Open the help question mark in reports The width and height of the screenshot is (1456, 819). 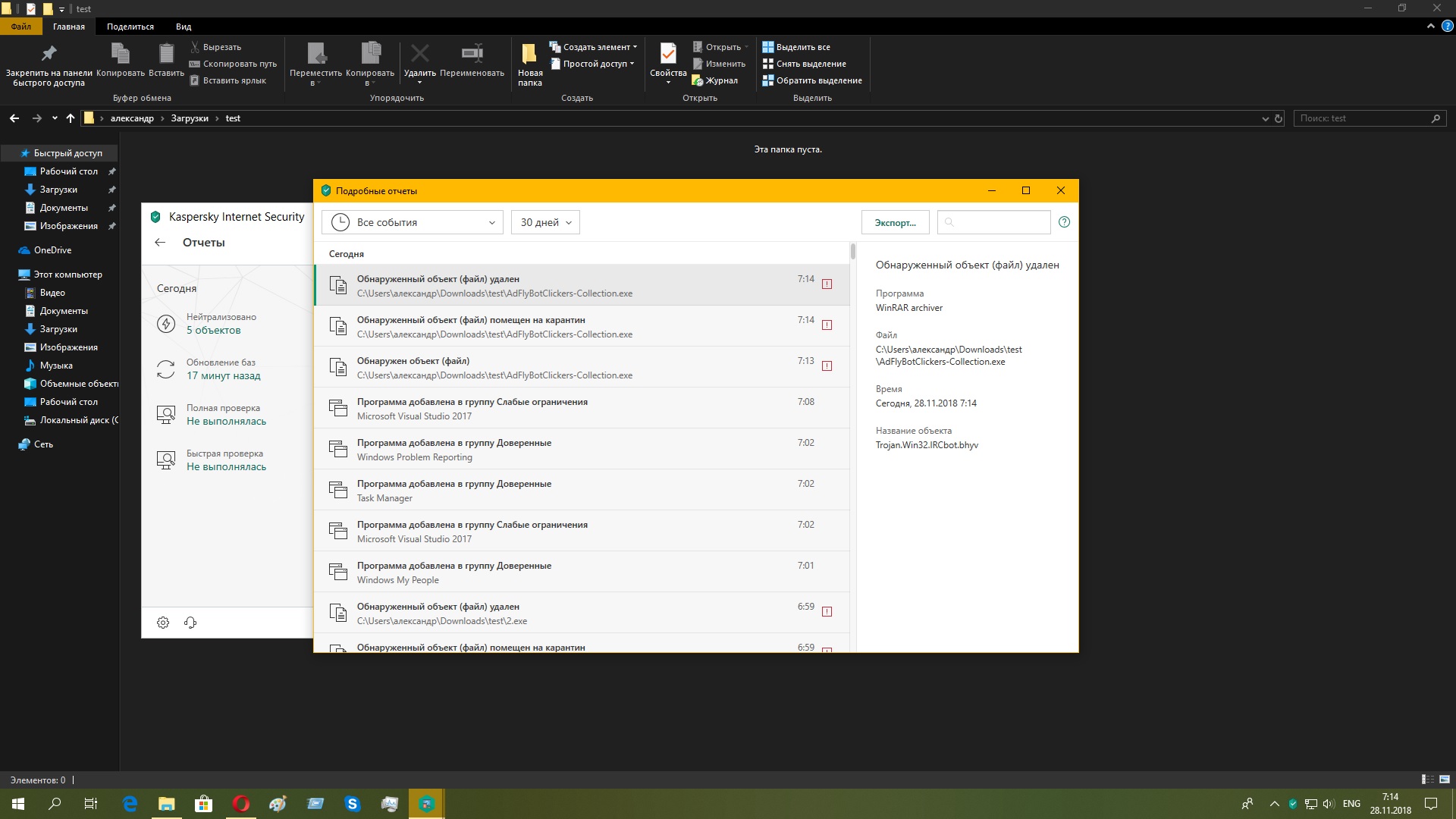(x=1064, y=222)
